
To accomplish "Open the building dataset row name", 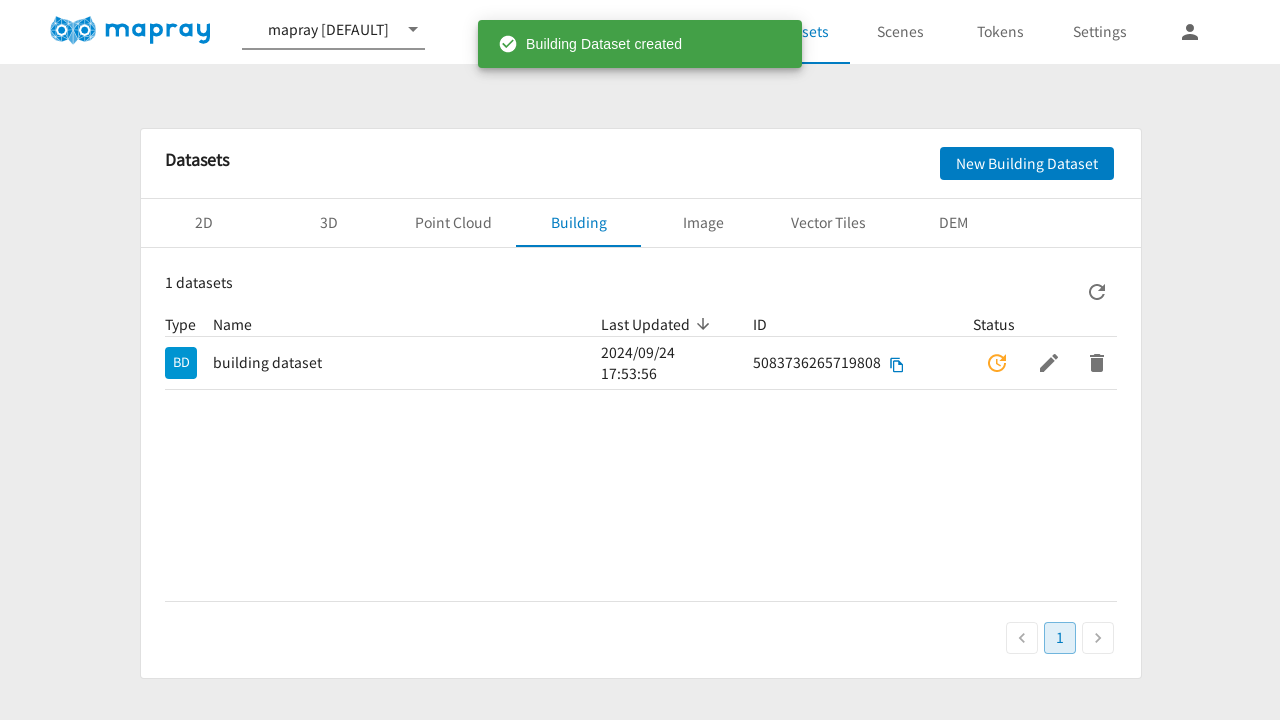I will pos(267,363).
